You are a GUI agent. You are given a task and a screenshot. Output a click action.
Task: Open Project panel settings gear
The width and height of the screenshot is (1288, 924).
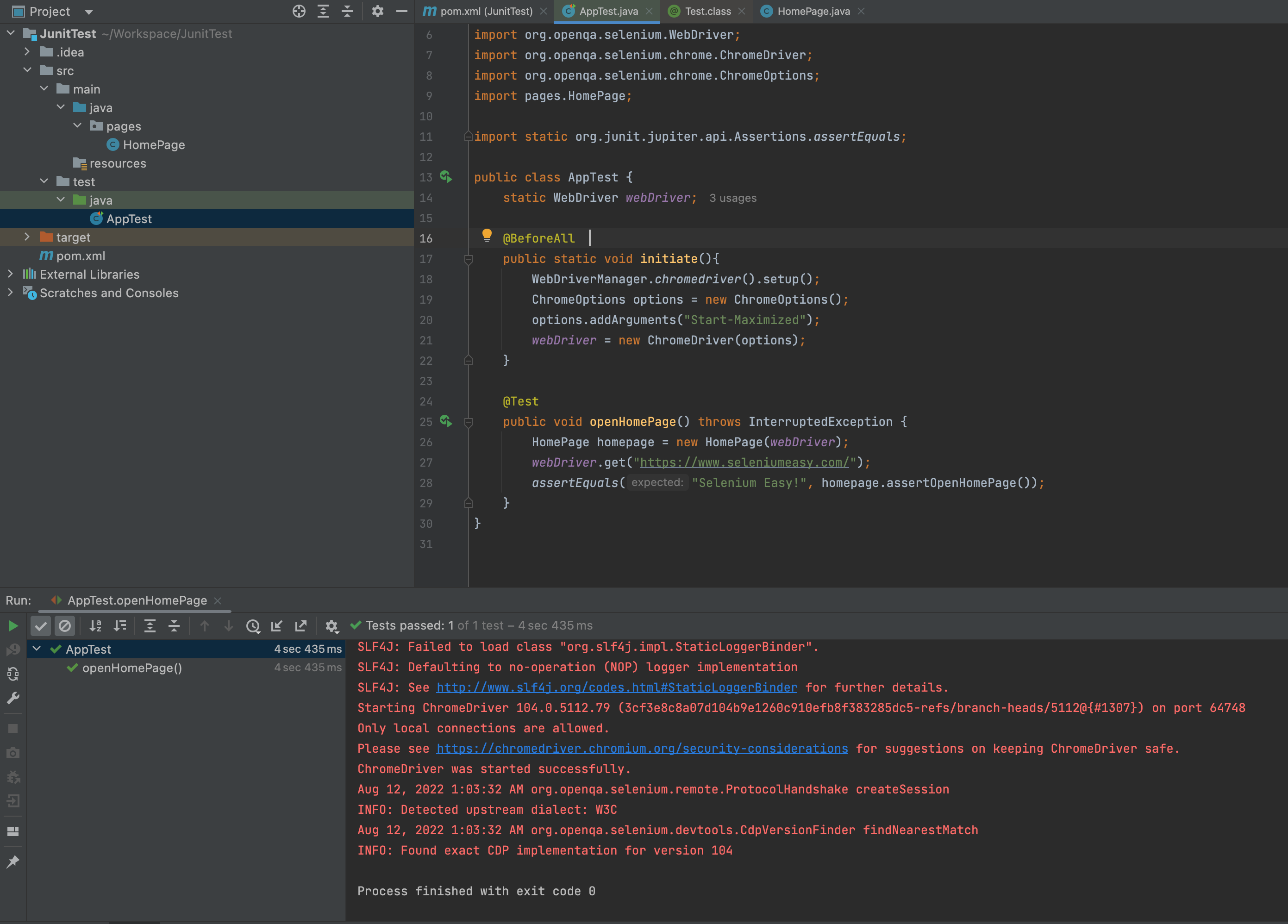coord(377,12)
